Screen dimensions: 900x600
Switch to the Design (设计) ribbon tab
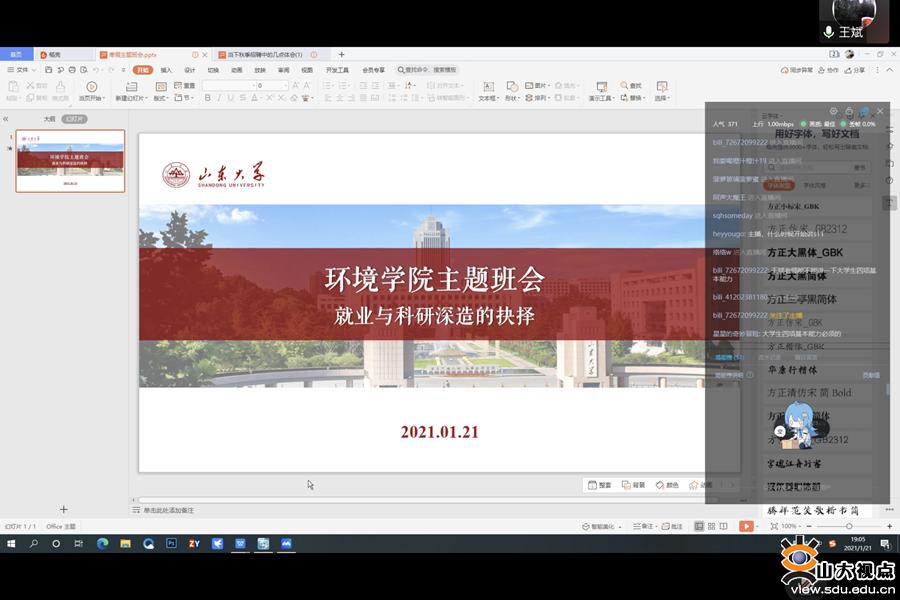[189, 70]
